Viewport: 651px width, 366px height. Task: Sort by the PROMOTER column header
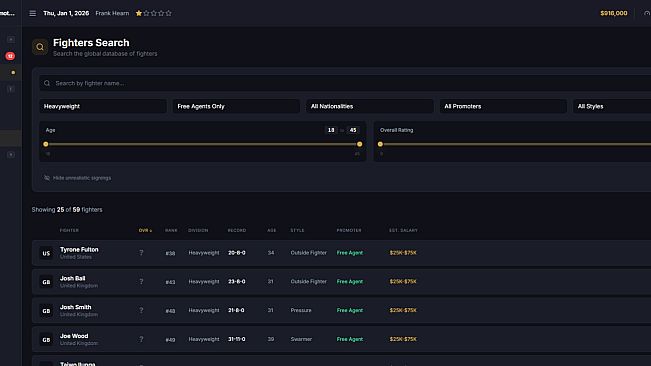tap(349, 230)
